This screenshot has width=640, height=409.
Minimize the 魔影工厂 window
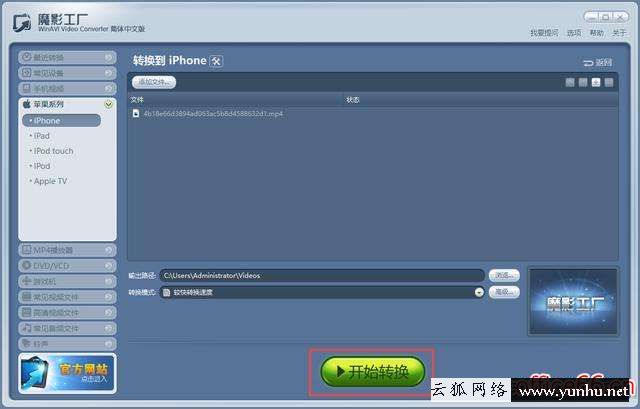(591, 17)
